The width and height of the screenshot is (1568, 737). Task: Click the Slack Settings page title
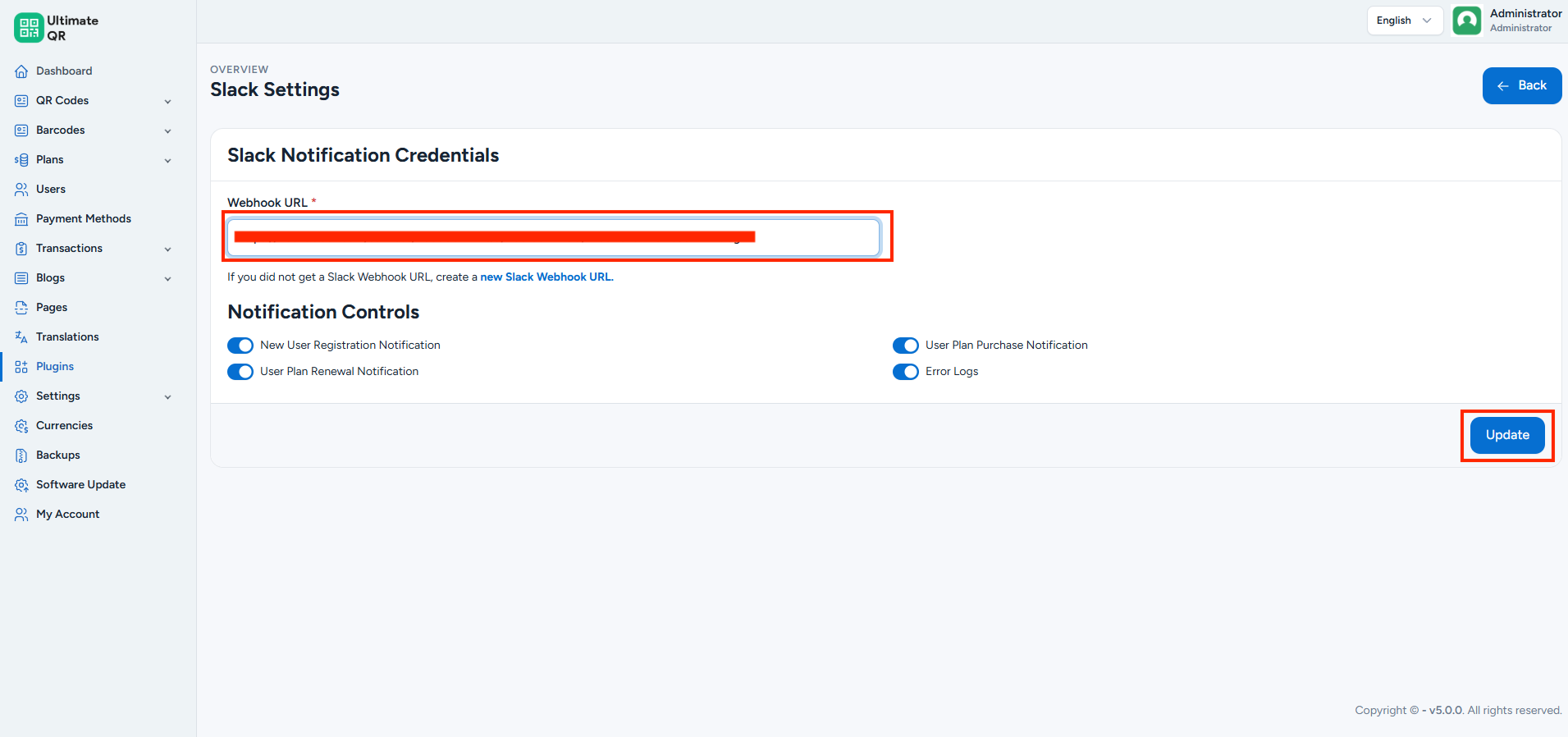point(275,89)
